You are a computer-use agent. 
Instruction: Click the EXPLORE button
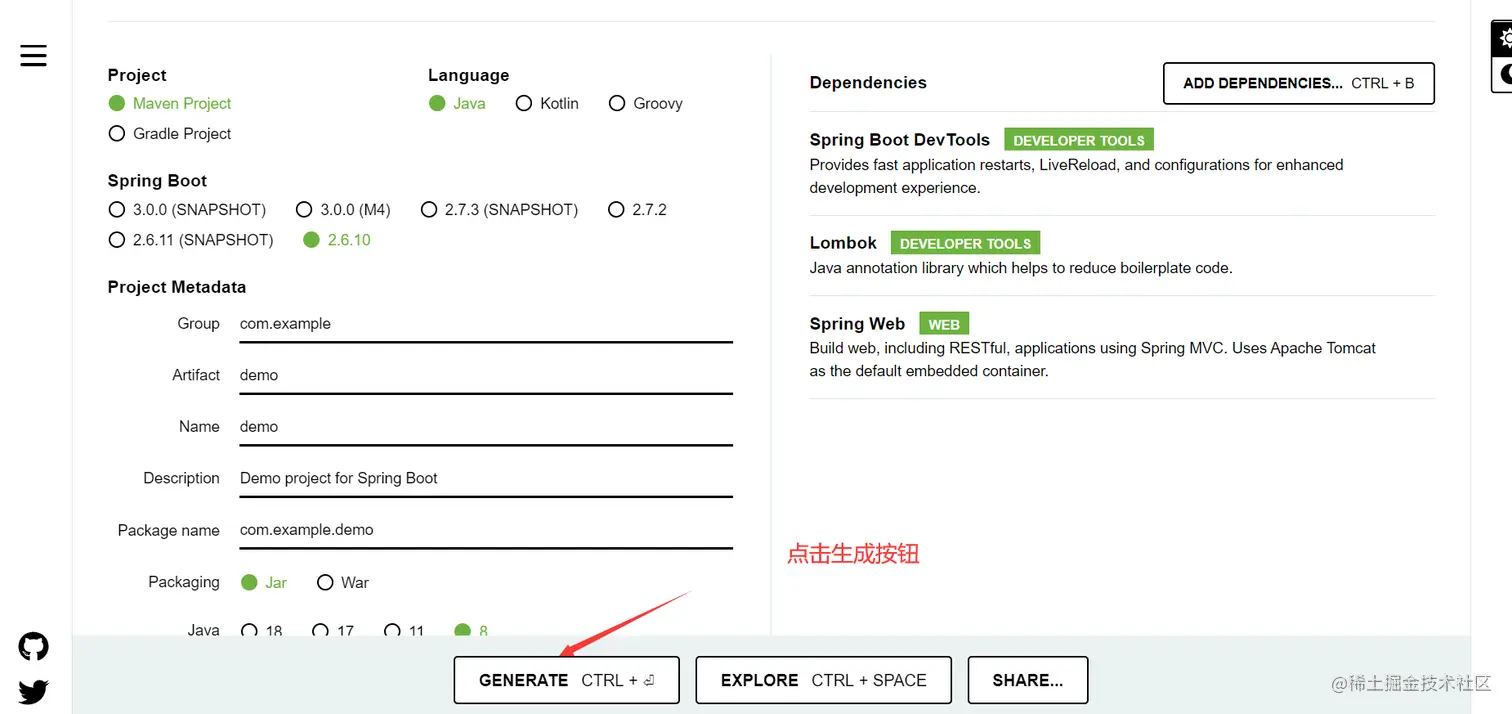[x=823, y=680]
